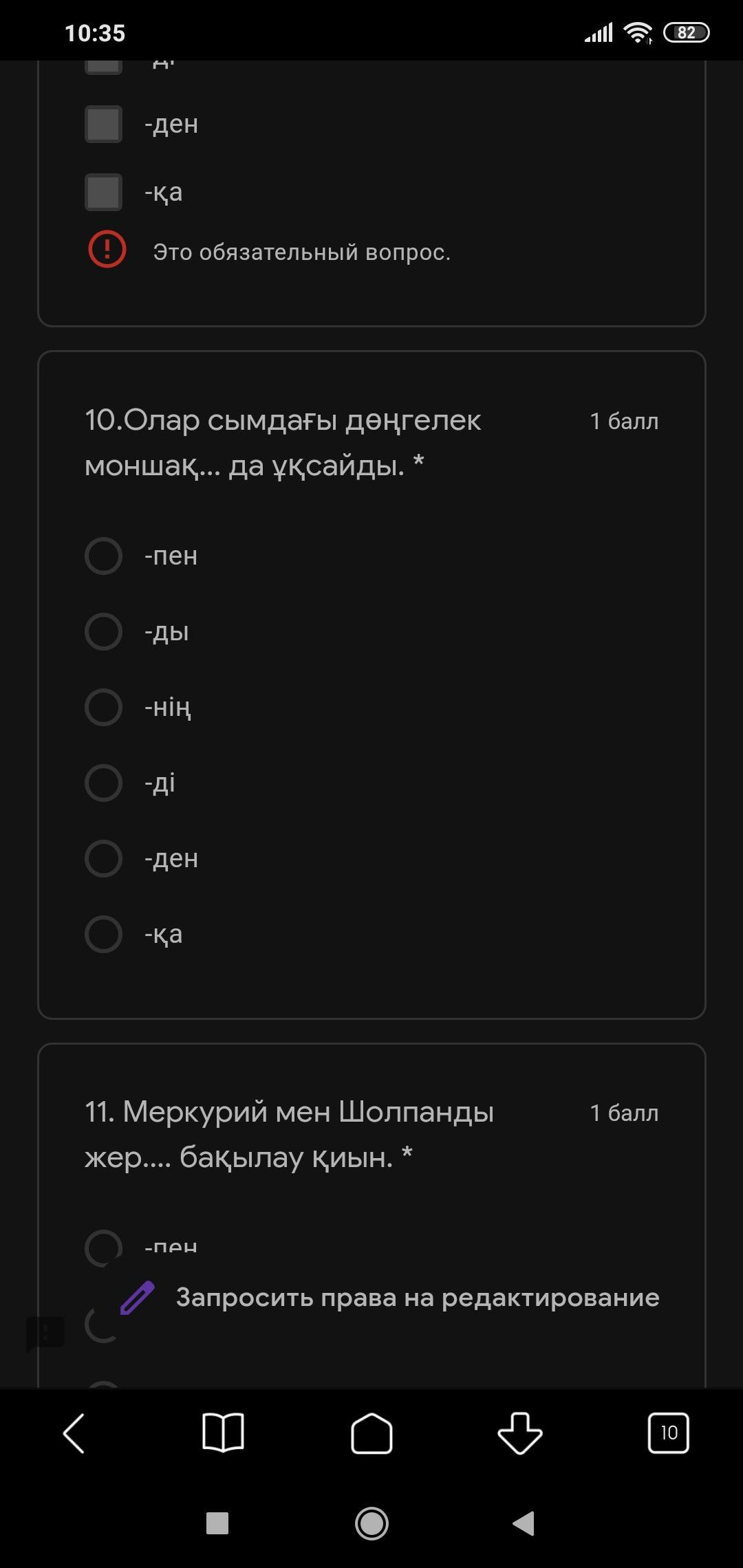Tap the browser back arrow icon
This screenshot has height=1568, width=743.
[x=74, y=1433]
